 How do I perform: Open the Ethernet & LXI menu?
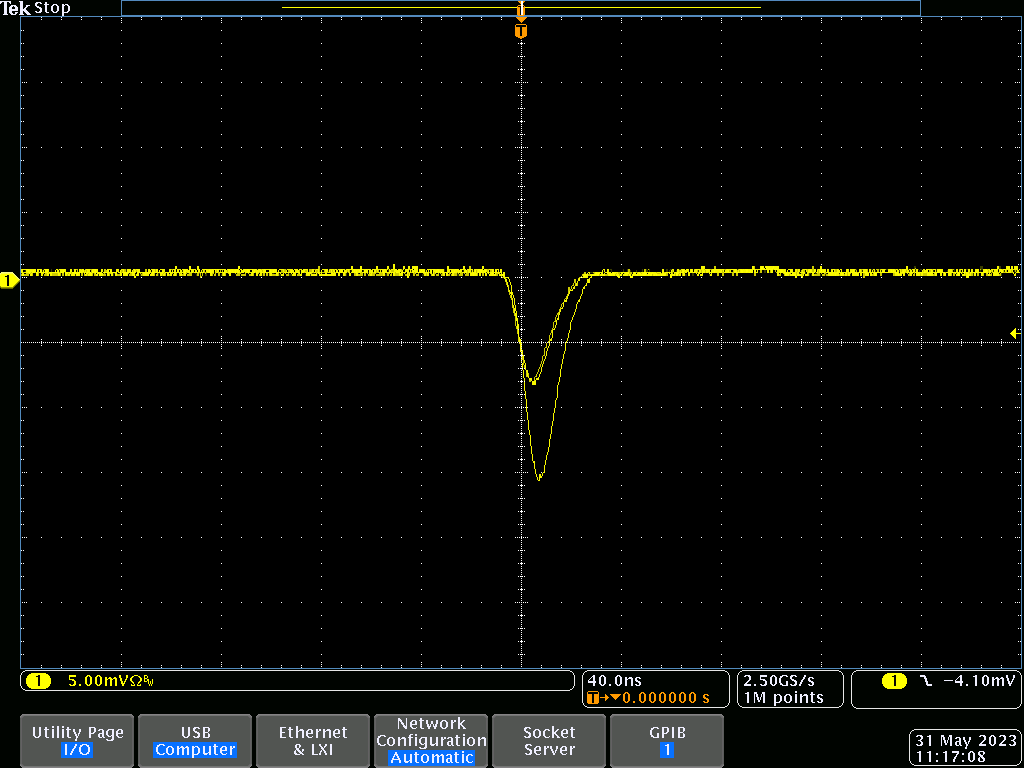coord(313,741)
